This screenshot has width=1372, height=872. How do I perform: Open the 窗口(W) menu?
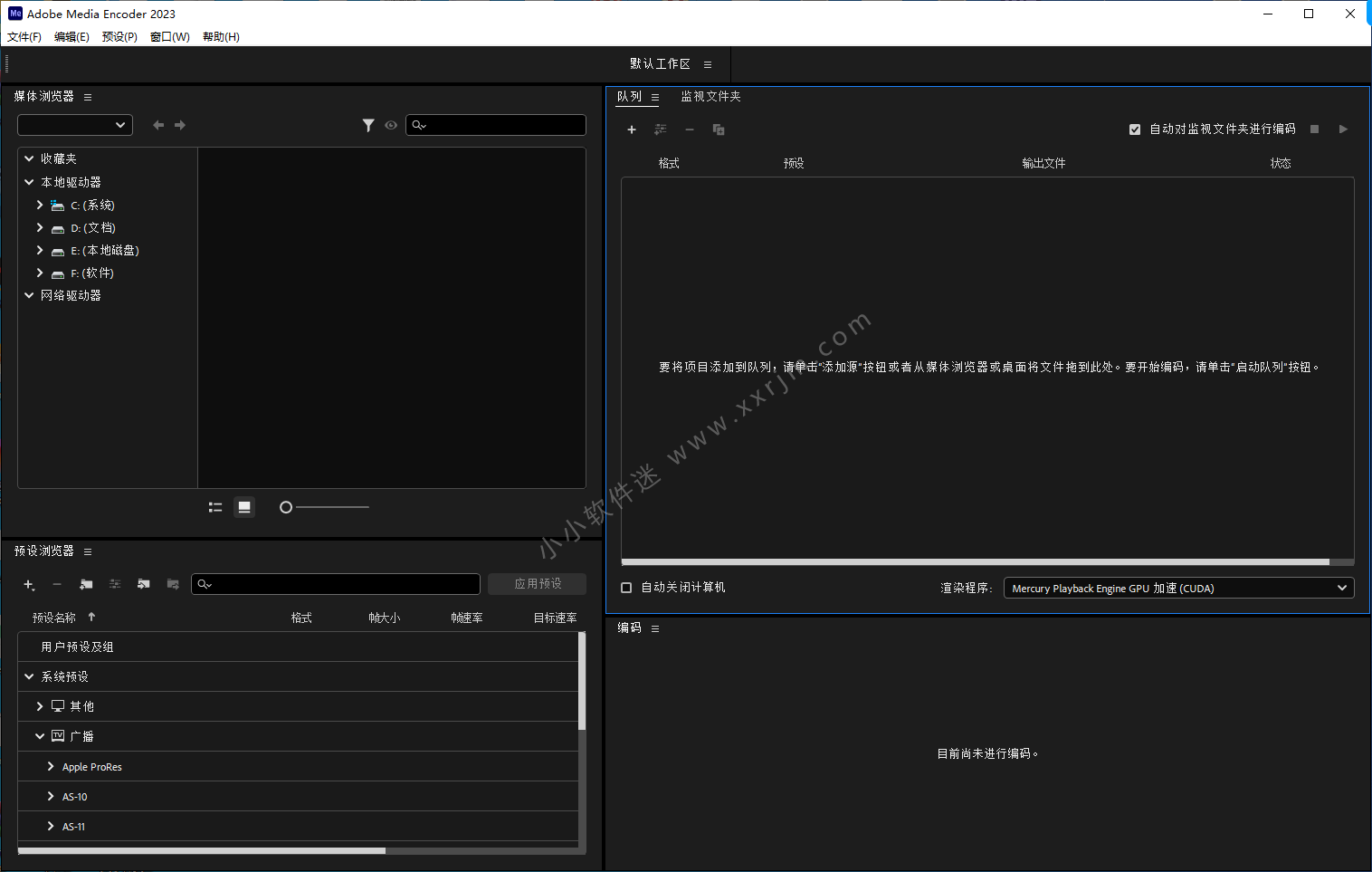(170, 37)
